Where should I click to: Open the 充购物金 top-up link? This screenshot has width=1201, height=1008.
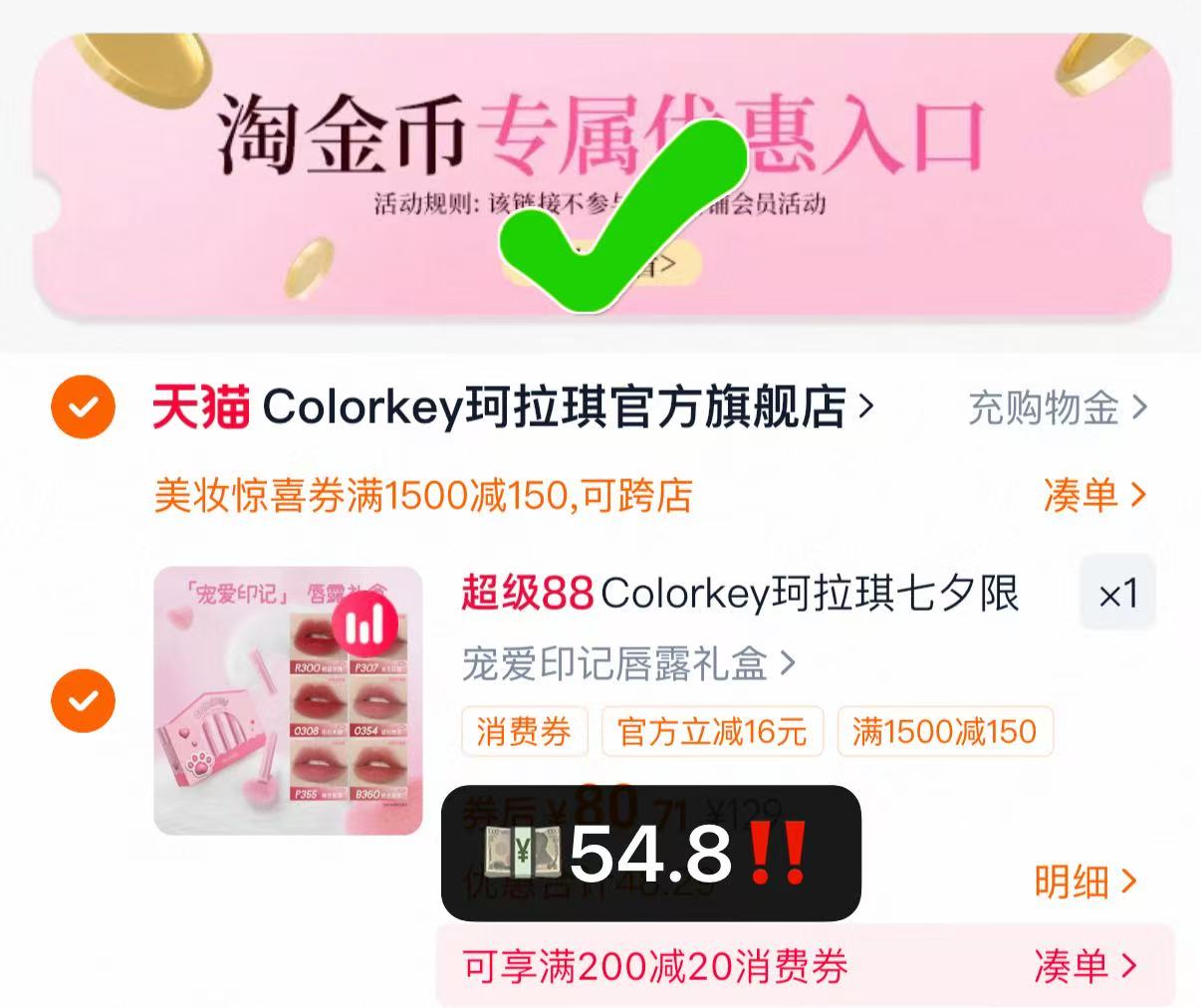1059,407
